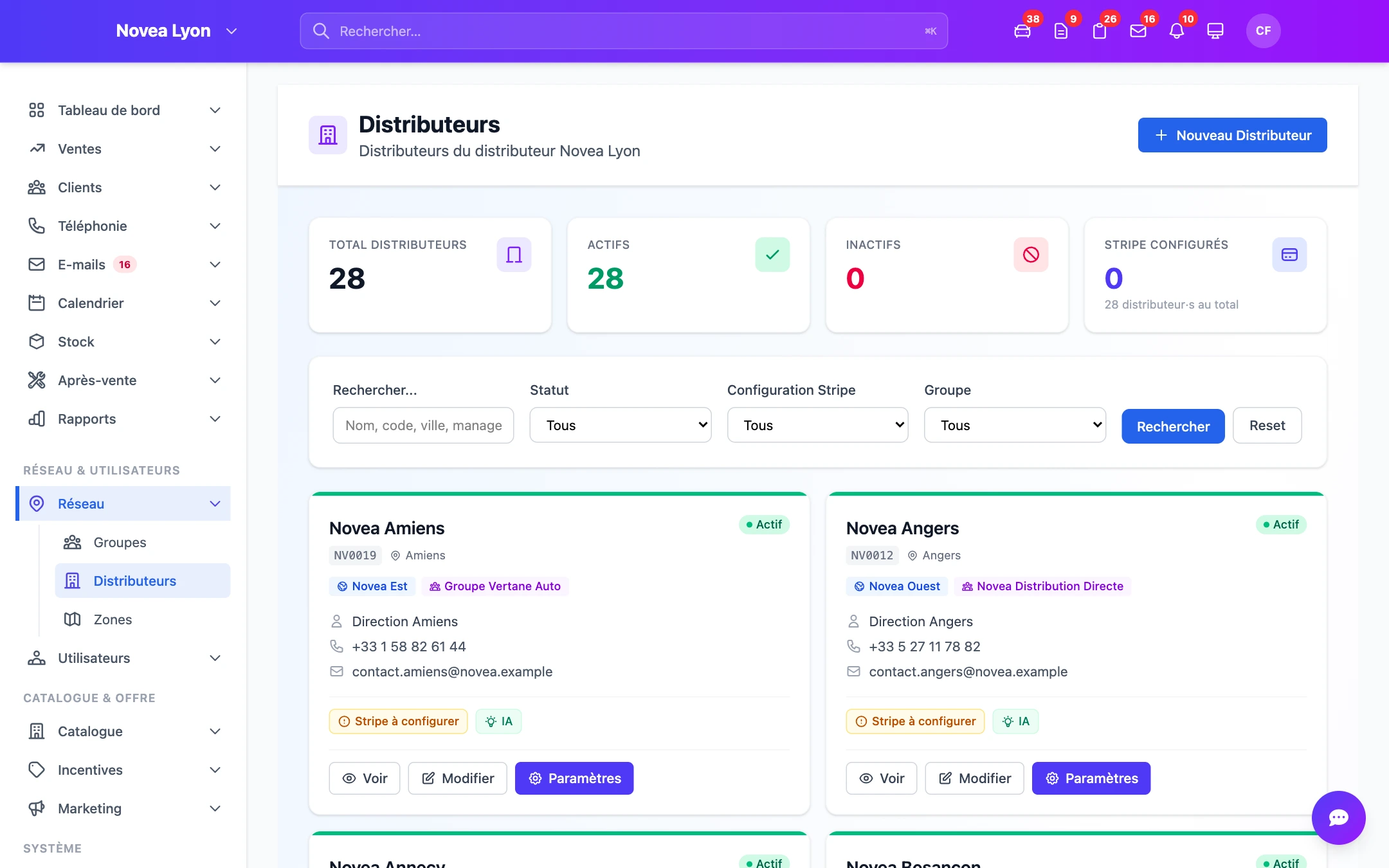This screenshot has width=1389, height=868.
Task: Focus the top Rechercher search bar
Action: click(624, 31)
